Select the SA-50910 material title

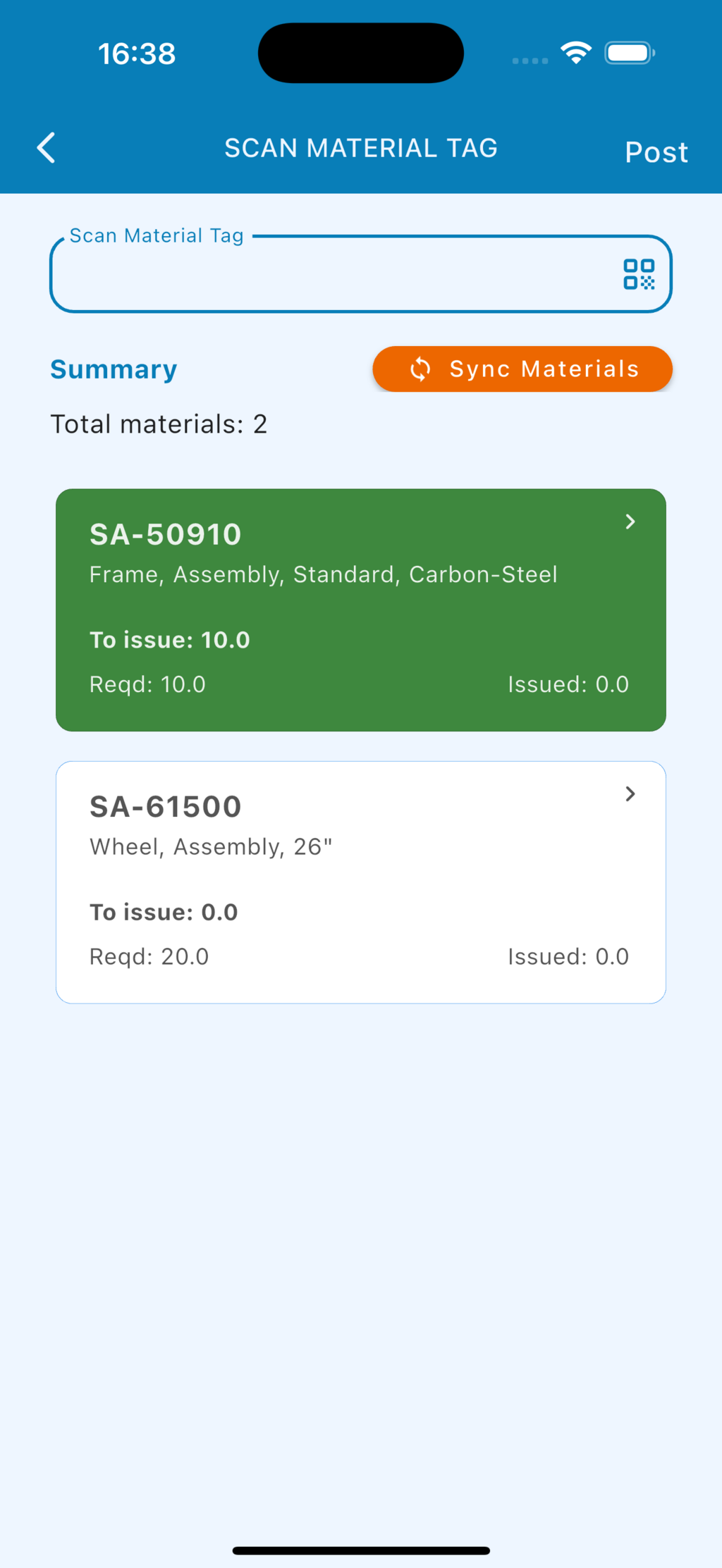click(166, 534)
